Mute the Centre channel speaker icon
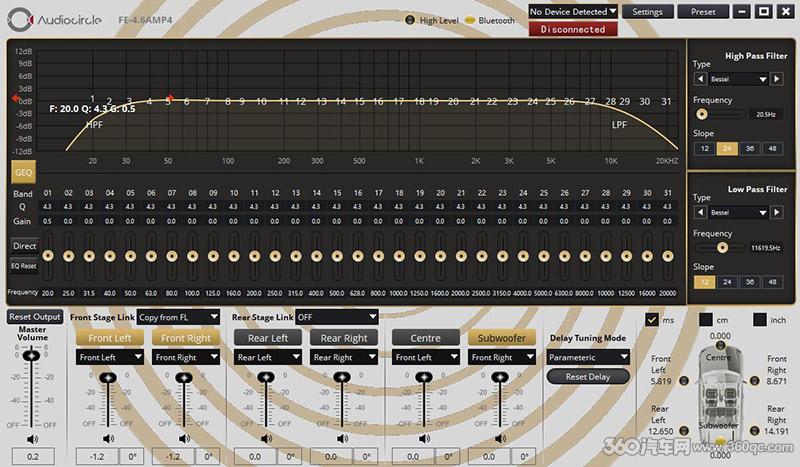The width and height of the screenshot is (800, 467). (424, 438)
